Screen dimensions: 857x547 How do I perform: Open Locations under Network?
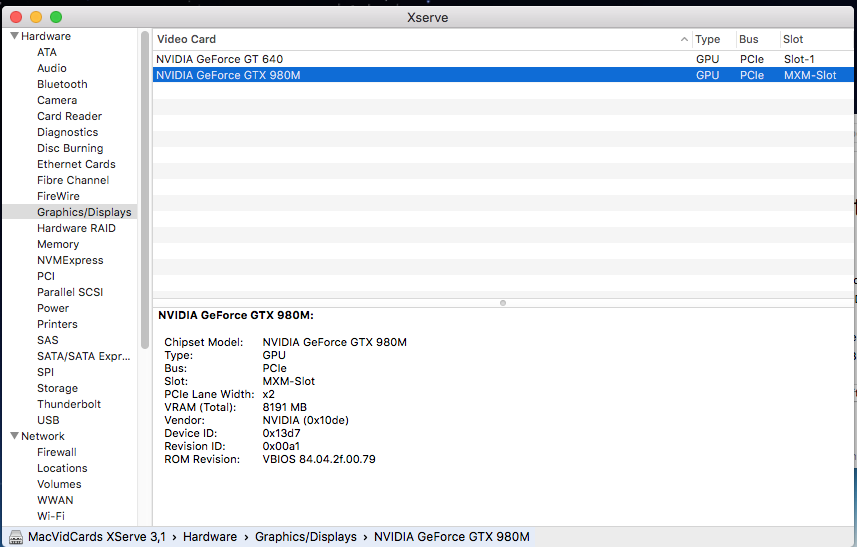[62, 468]
